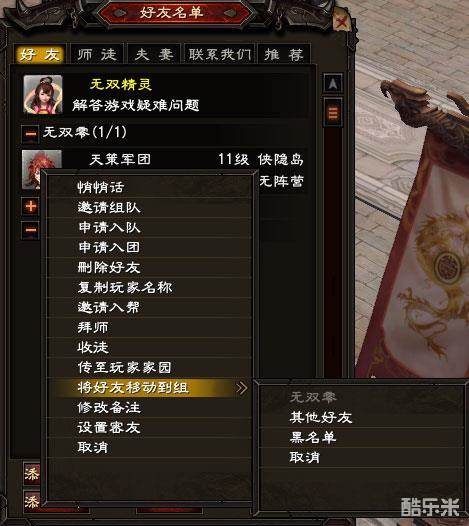
Task: Click the orange scrollbar handle
Action: [x=333, y=113]
